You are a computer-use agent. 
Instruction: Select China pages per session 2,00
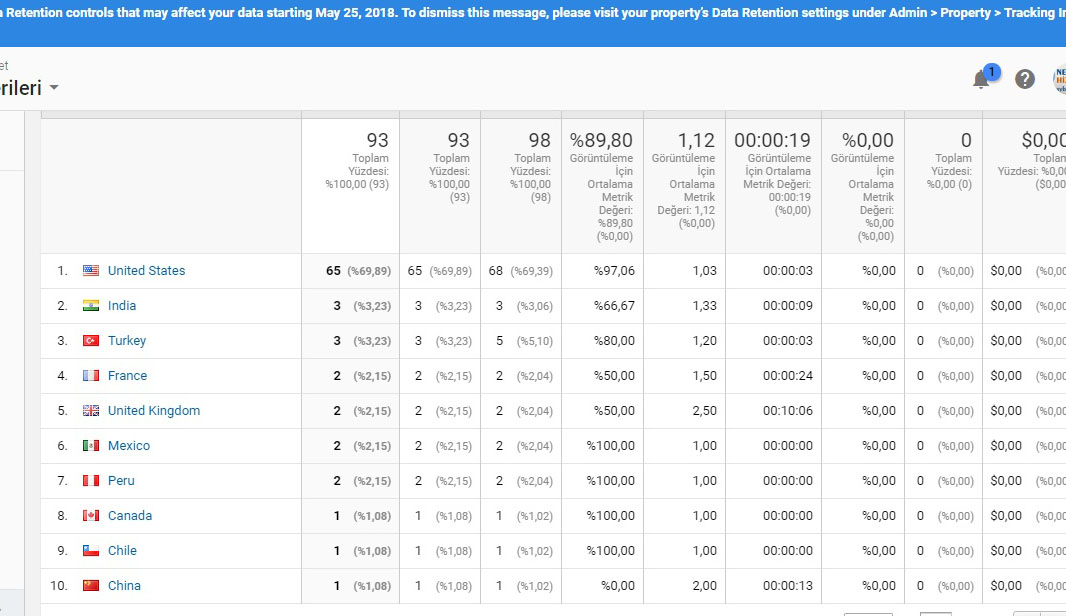(x=704, y=585)
